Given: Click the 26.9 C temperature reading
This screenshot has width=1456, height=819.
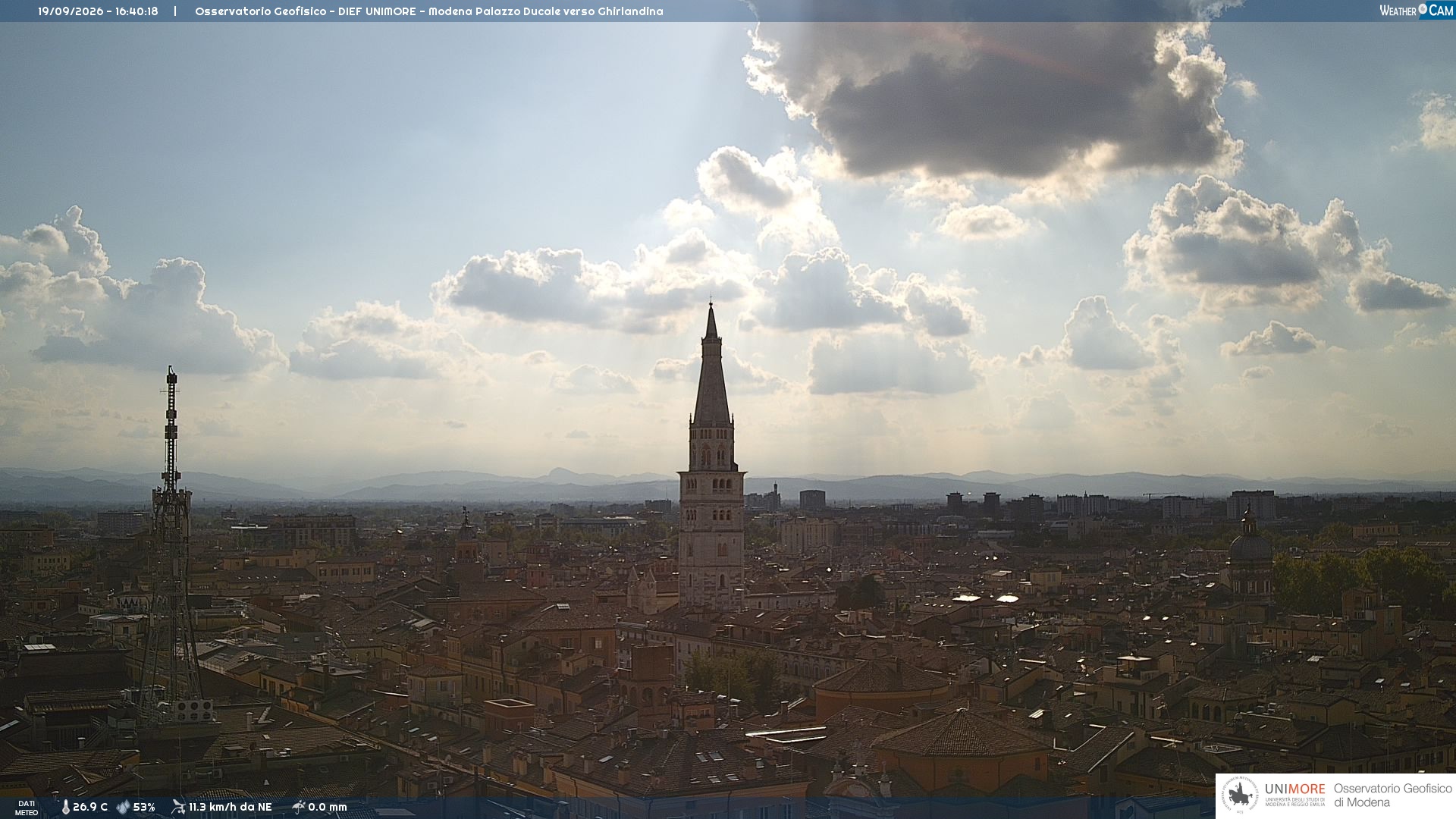Looking at the screenshot, I should pyautogui.click(x=90, y=807).
